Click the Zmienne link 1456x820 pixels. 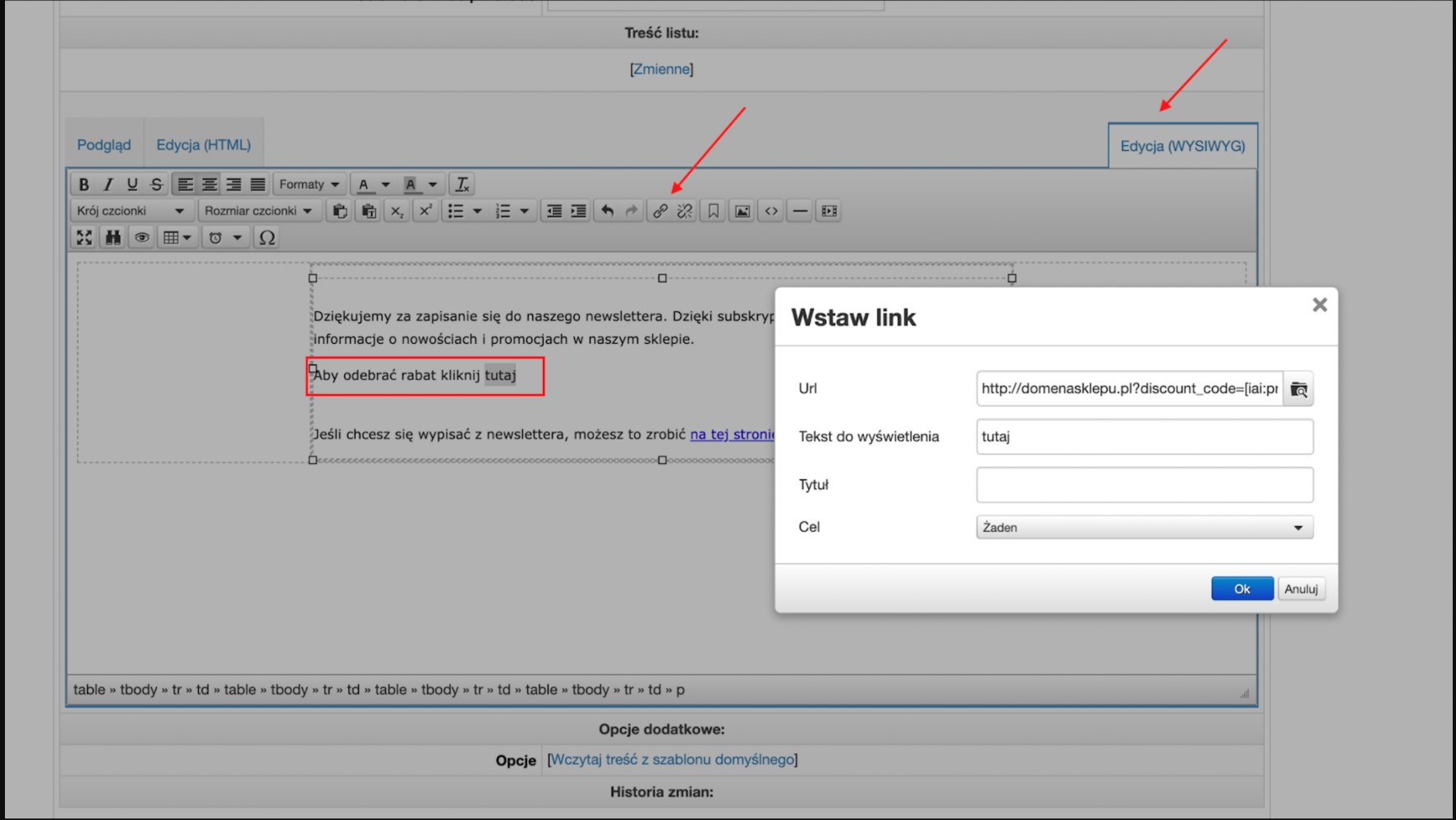[x=662, y=69]
